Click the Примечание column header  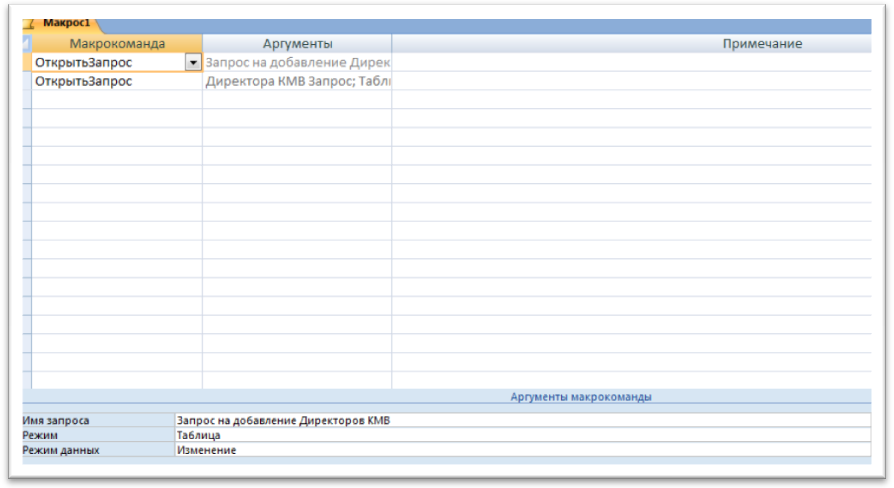coord(632,44)
